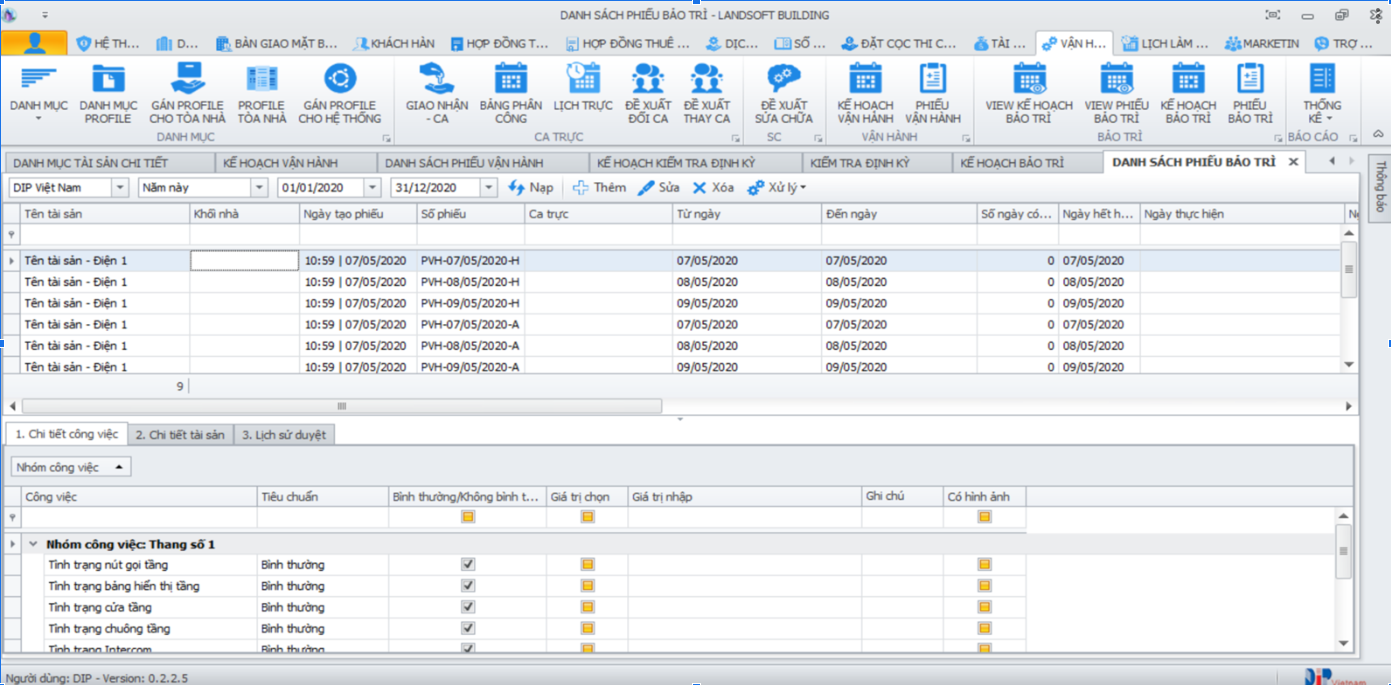
Task: Click the empty Khối nhà cell input
Action: click(x=243, y=260)
